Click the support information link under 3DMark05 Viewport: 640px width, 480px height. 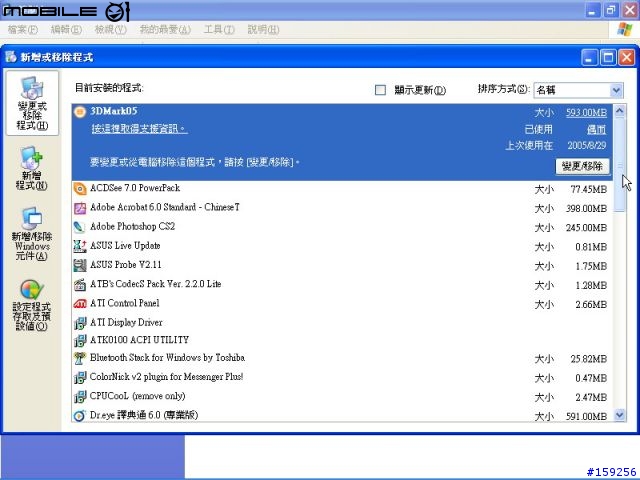point(139,129)
